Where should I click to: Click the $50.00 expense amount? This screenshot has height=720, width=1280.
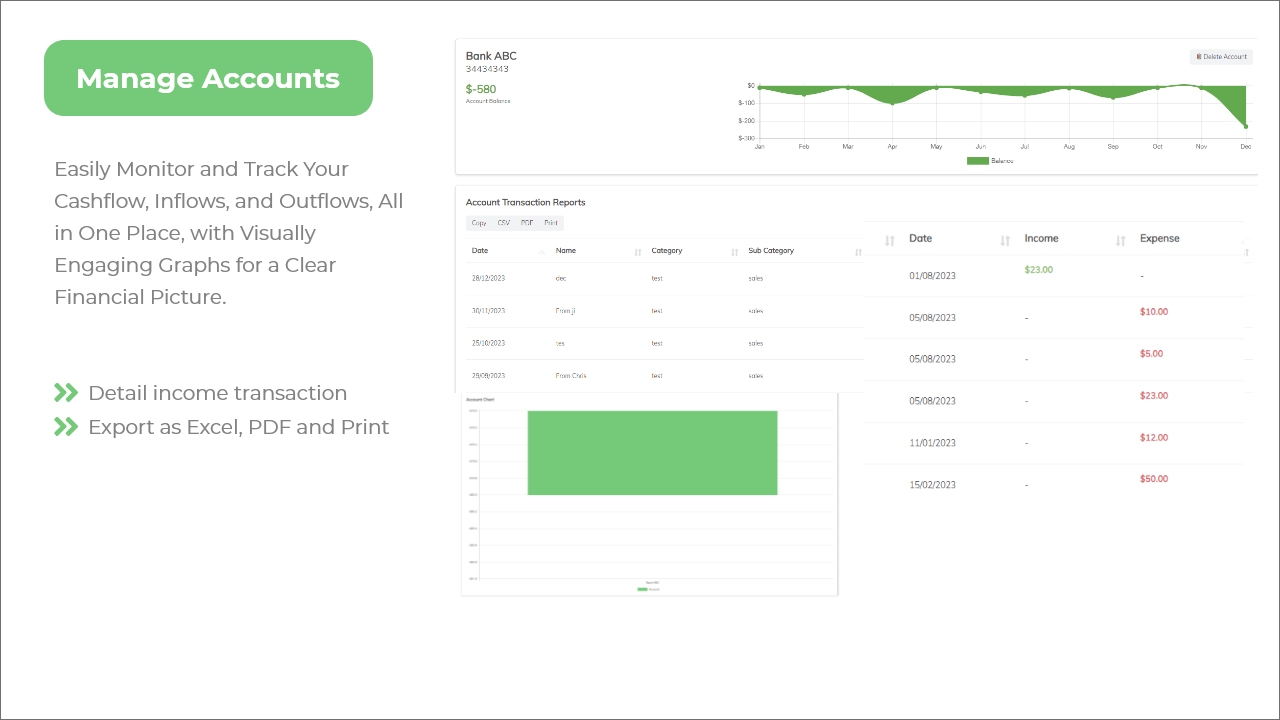point(1154,479)
